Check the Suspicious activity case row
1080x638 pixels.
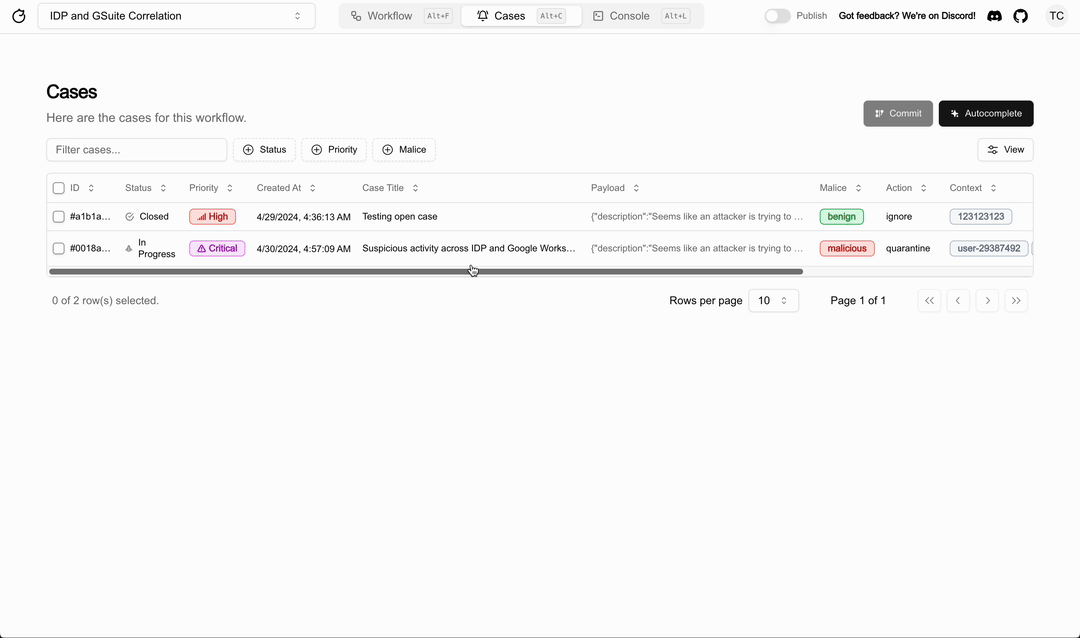pos(59,248)
